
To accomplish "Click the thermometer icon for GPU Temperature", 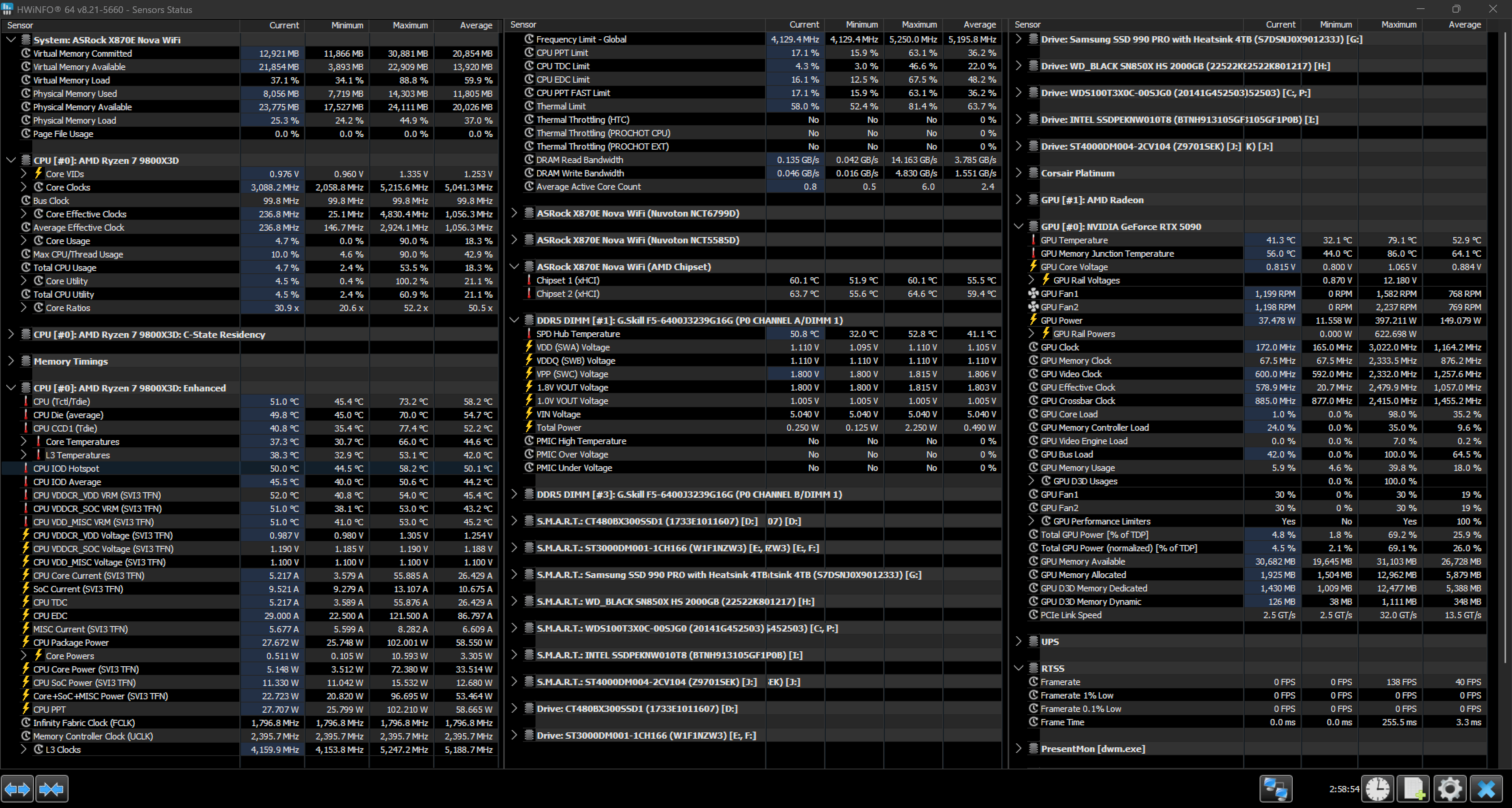I will pos(1034,240).
